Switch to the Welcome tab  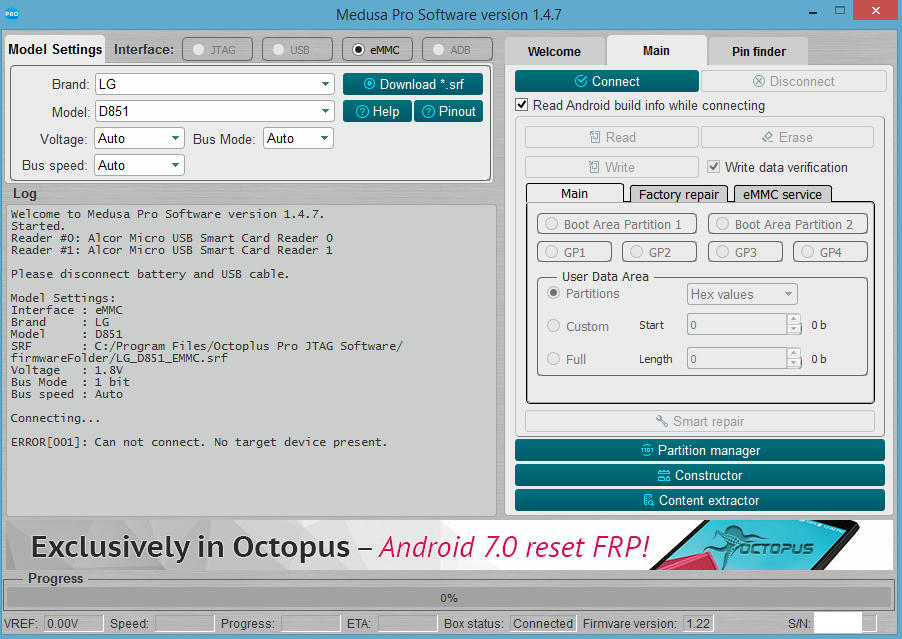(x=554, y=51)
